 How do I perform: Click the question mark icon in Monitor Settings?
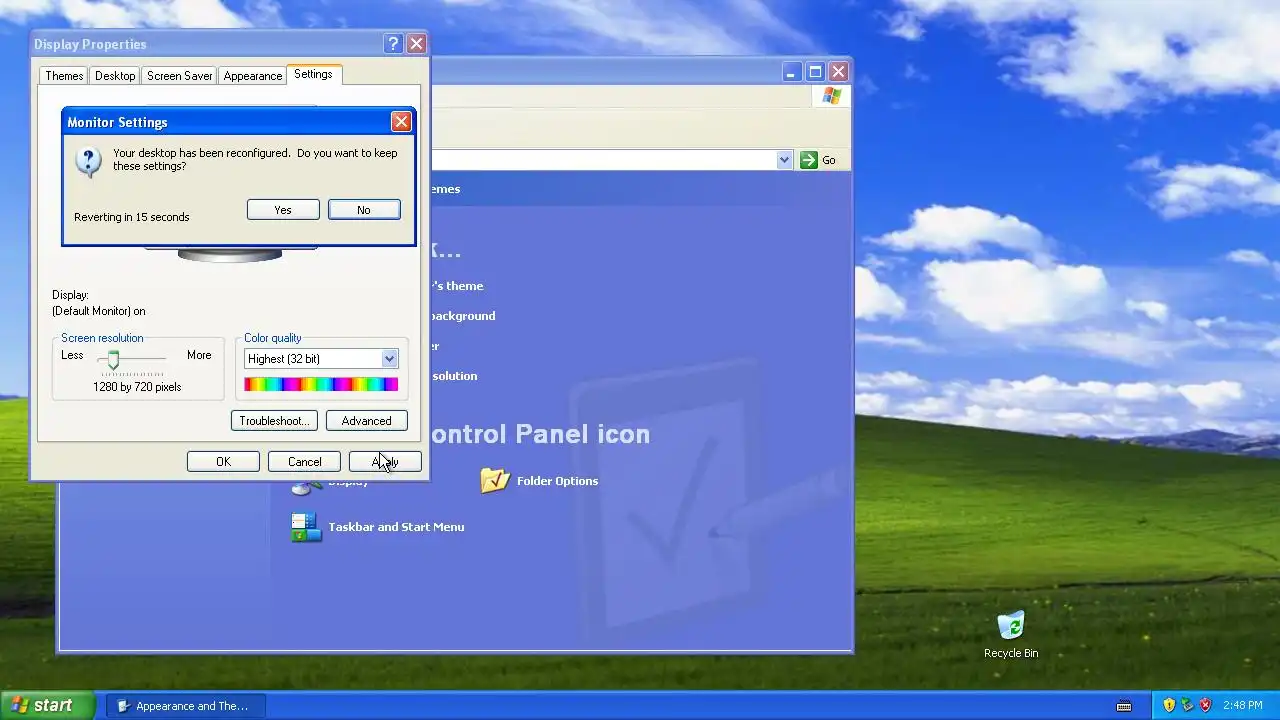88,161
